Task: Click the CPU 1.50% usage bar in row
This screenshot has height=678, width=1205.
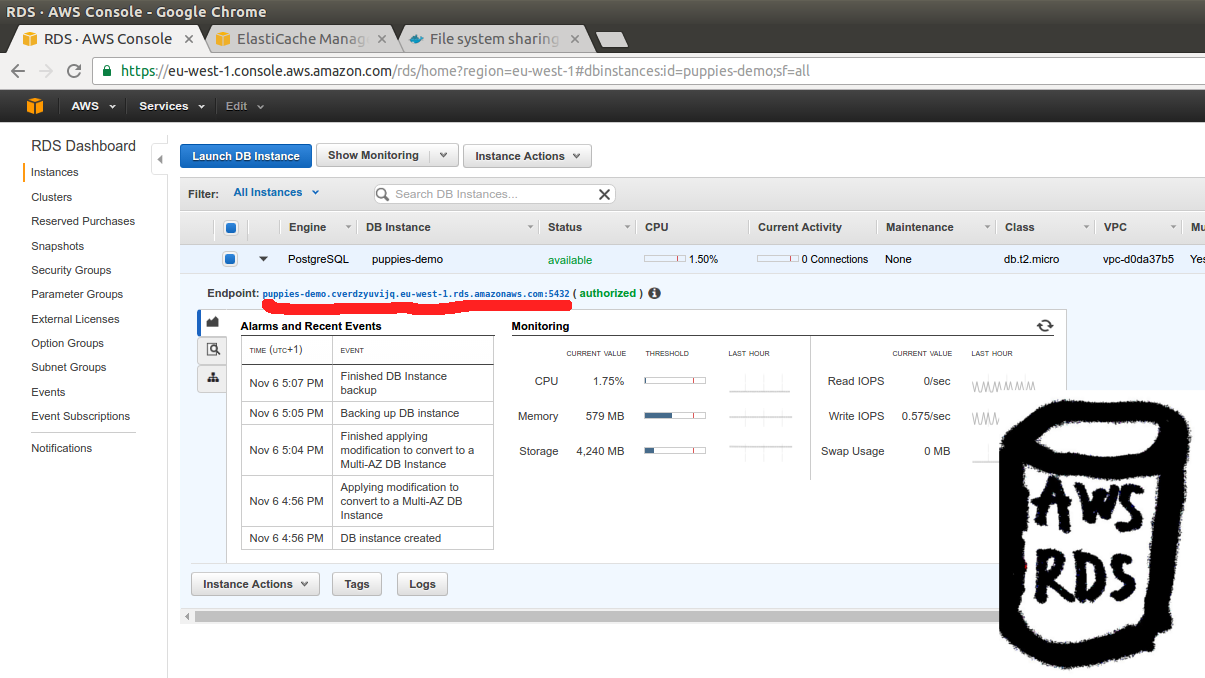Action: tap(665, 259)
